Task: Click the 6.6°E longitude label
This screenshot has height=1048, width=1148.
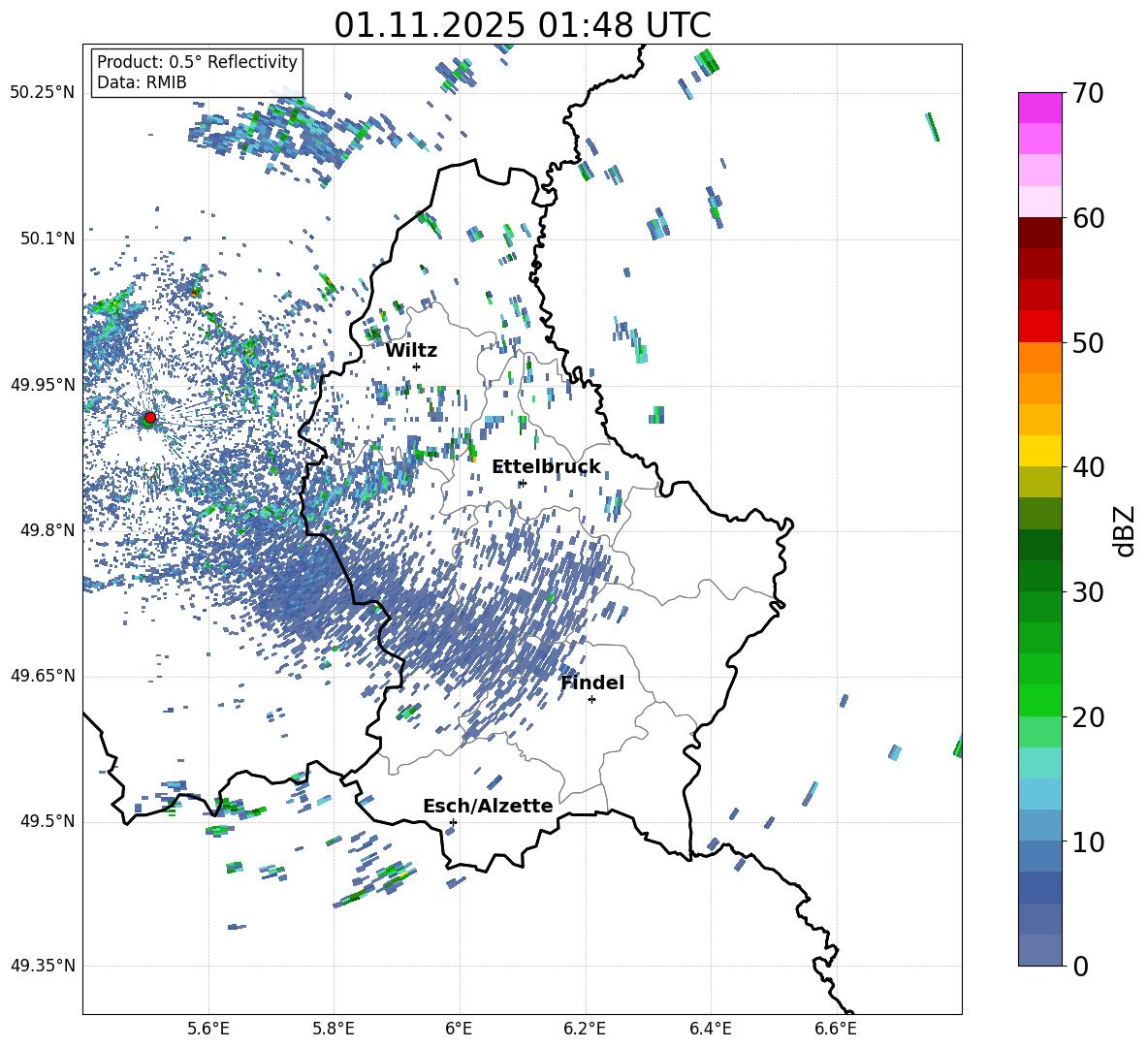Action: 836,1029
